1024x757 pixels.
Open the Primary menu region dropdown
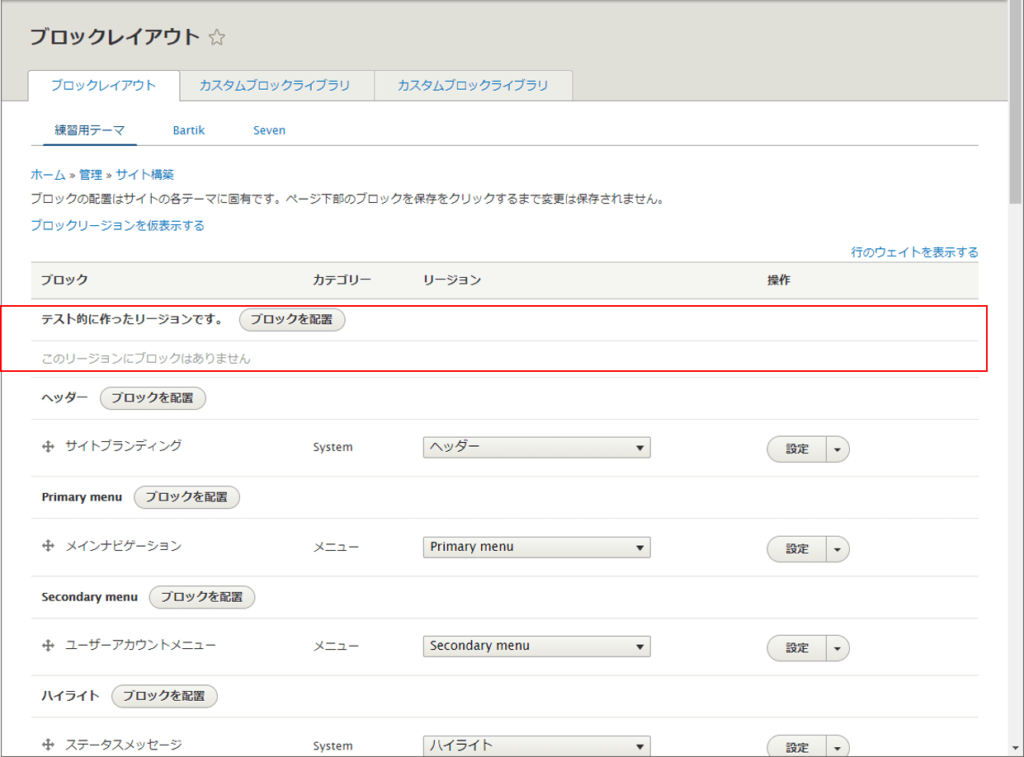coord(536,547)
